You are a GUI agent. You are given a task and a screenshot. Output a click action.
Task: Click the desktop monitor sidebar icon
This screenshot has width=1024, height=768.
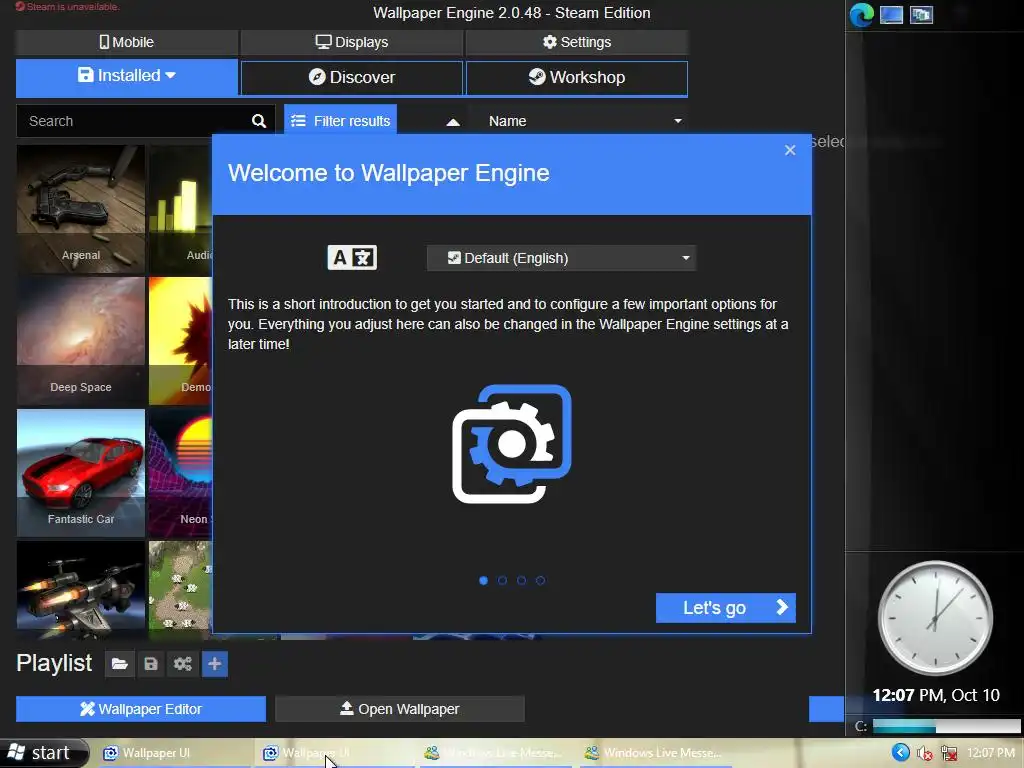(891, 14)
